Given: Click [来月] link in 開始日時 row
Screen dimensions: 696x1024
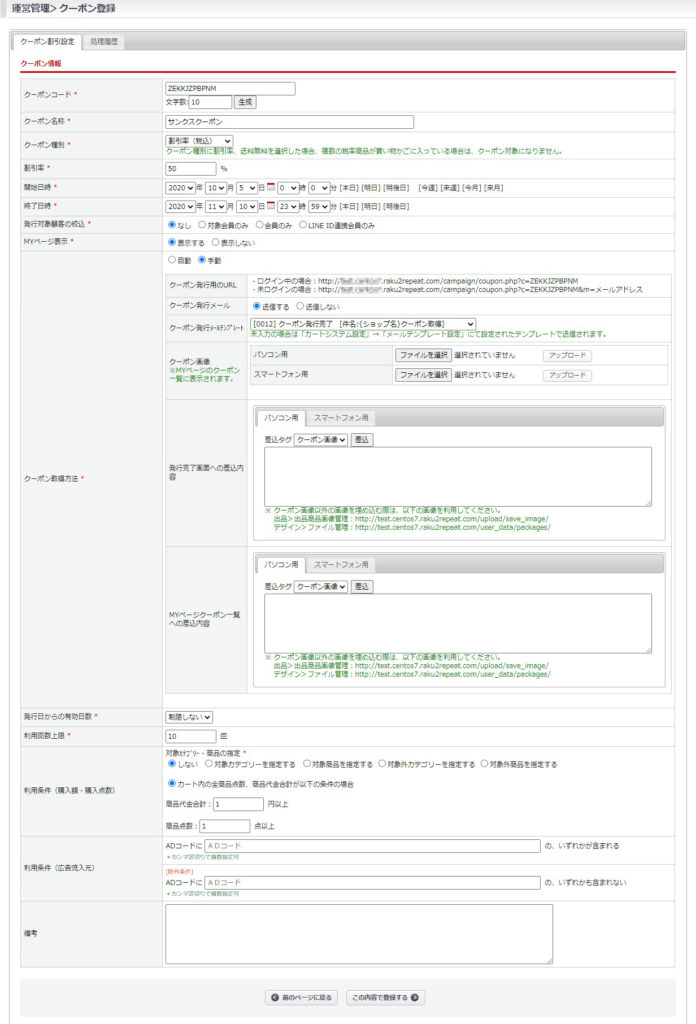Looking at the screenshot, I should pyautogui.click(x=493, y=188).
